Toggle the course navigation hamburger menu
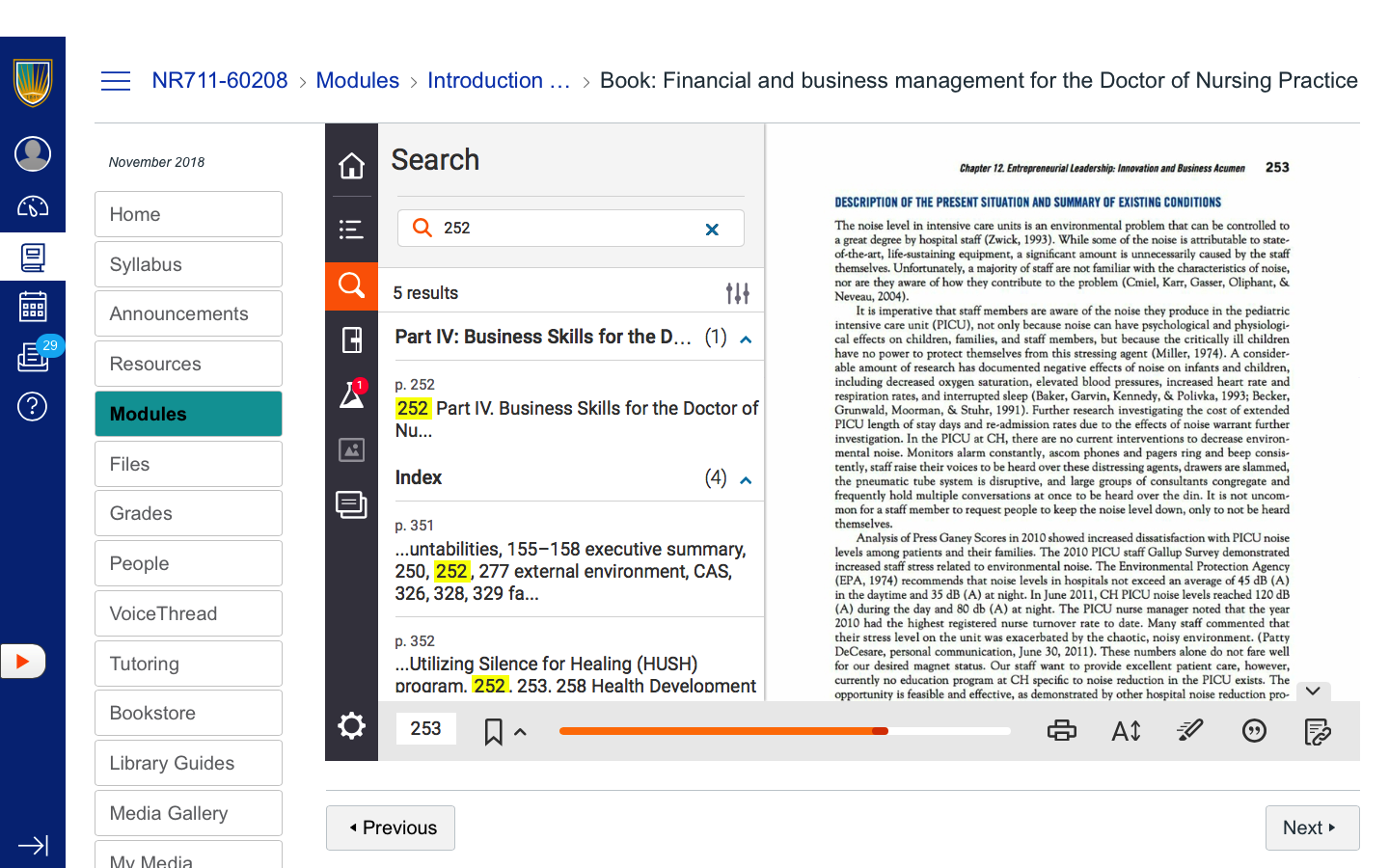The height and width of the screenshot is (868, 1389). (116, 81)
